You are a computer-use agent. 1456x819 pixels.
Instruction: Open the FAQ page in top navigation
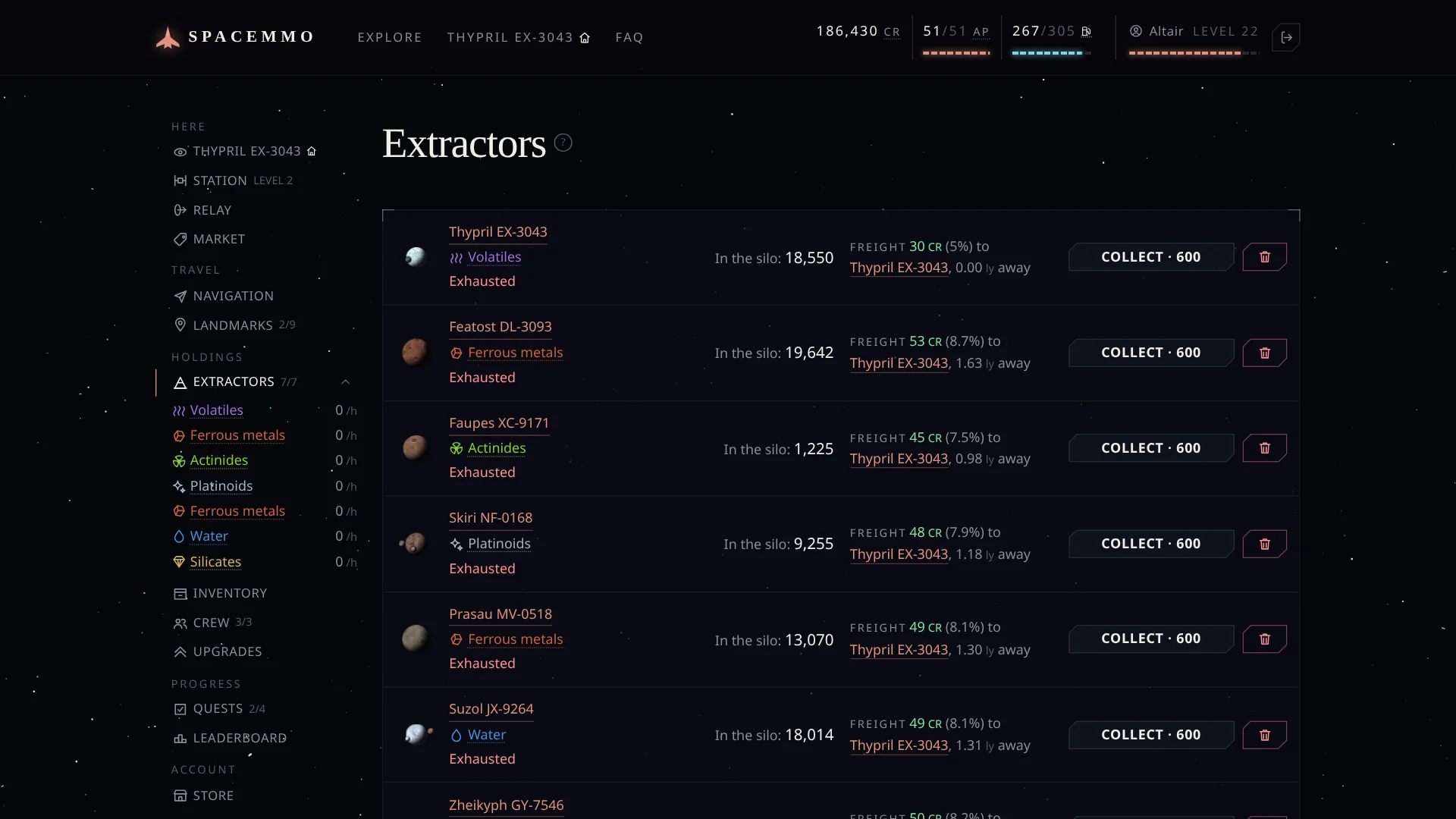(629, 37)
